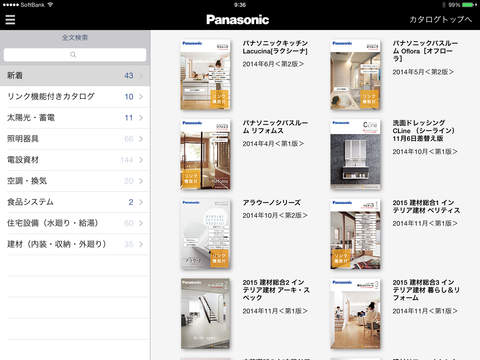Open the CLine dressing catalog cover
Screen dimensions: 480x360
[x=355, y=155]
